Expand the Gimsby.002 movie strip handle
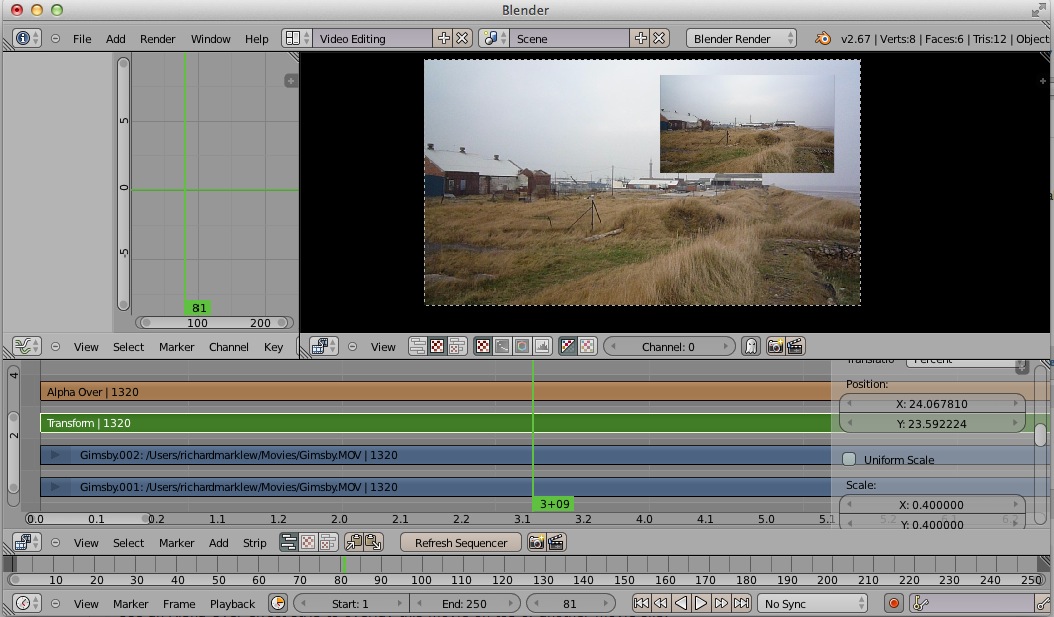Viewport: 1054px width, 617px height. [55, 455]
